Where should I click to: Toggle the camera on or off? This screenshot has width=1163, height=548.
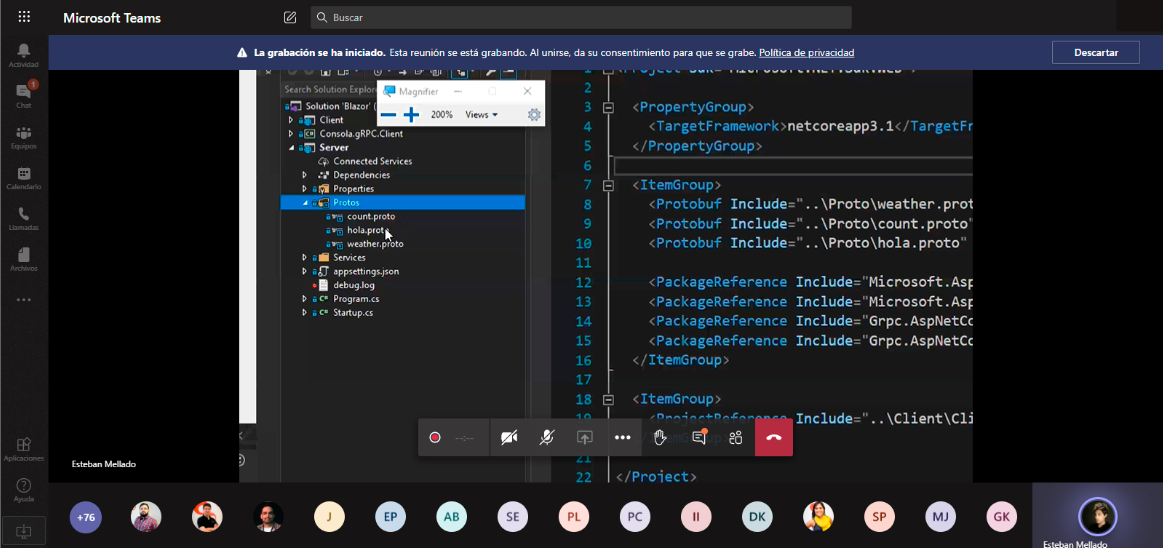pyautogui.click(x=509, y=438)
